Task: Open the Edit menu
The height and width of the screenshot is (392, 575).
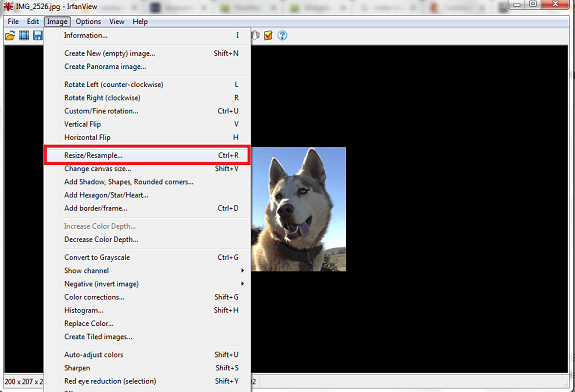Action: tap(33, 22)
